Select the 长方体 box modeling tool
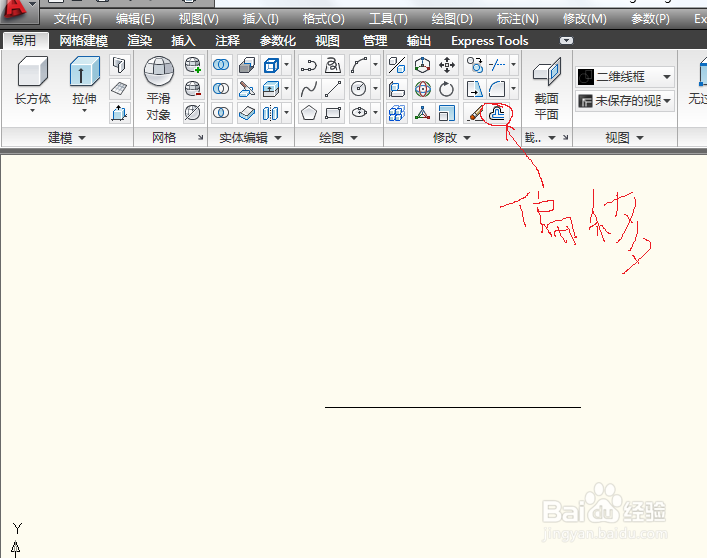This screenshot has height=558, width=707. (32, 81)
